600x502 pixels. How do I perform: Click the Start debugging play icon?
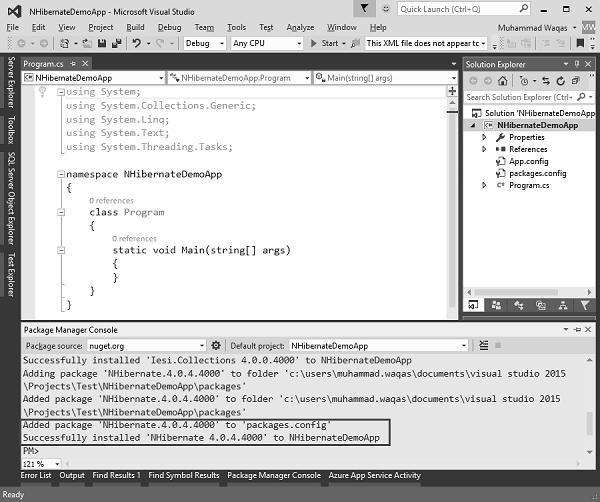click(x=313, y=43)
